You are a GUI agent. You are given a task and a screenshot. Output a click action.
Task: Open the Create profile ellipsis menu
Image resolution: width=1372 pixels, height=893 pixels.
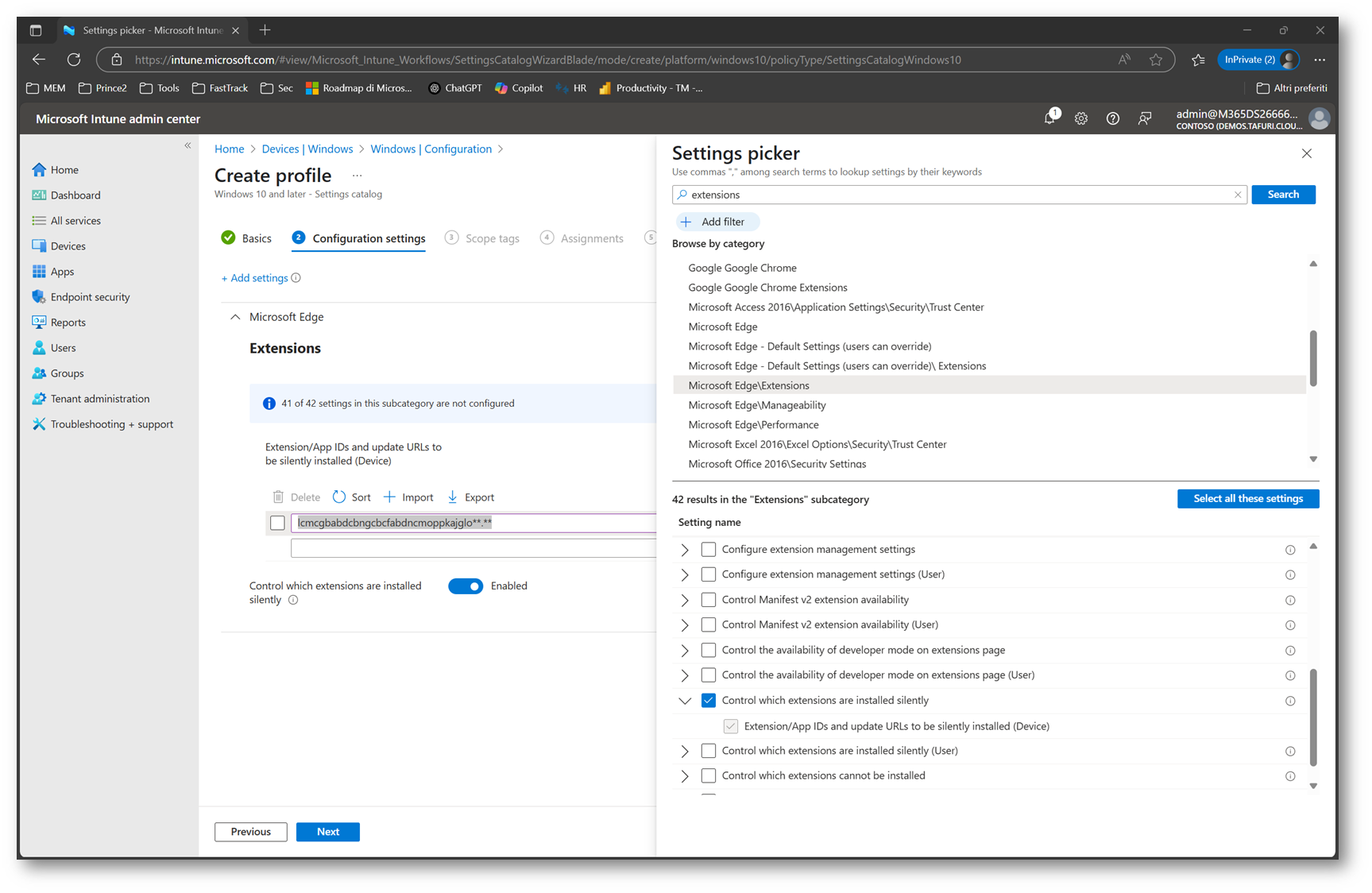[357, 176]
